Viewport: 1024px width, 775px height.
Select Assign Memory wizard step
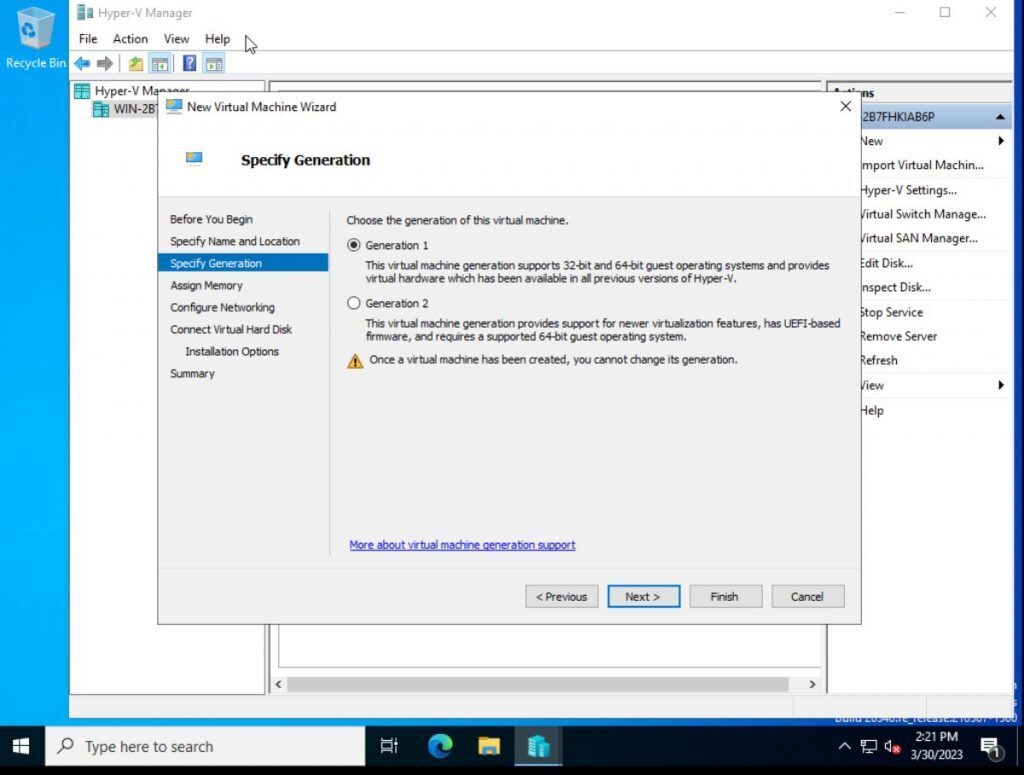point(207,285)
